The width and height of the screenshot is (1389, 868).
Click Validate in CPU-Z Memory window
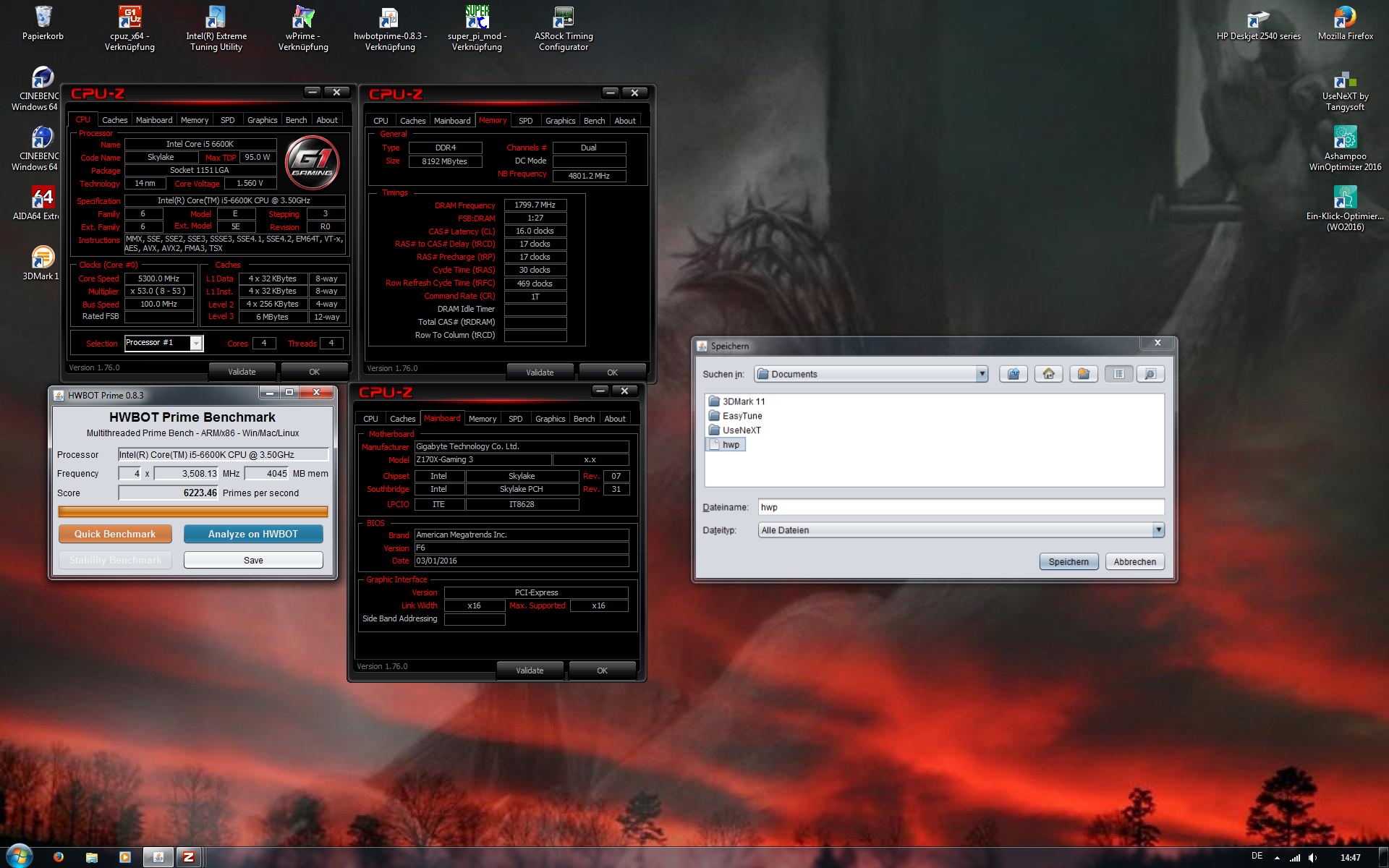click(x=540, y=373)
